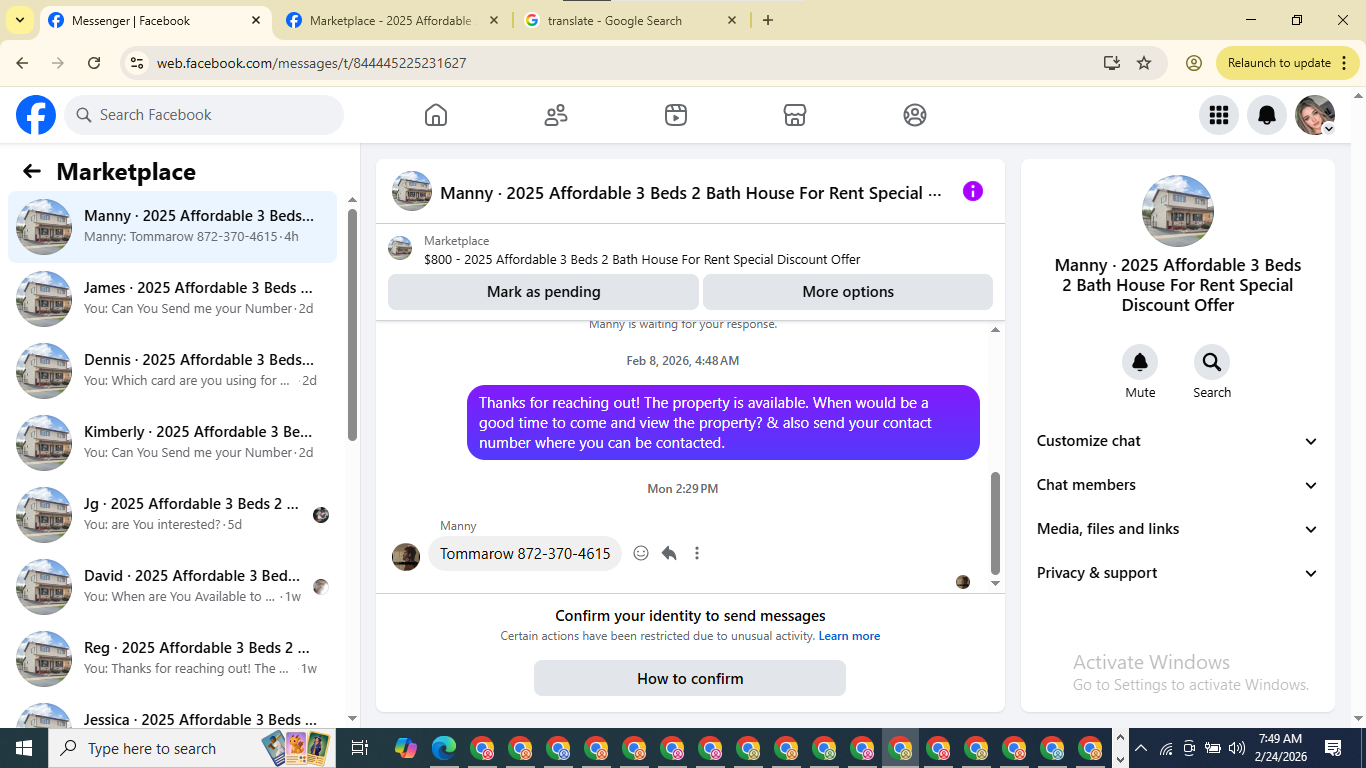This screenshot has width=1366, height=768.
Task: Open Copilot from the taskbar
Action: [405, 748]
